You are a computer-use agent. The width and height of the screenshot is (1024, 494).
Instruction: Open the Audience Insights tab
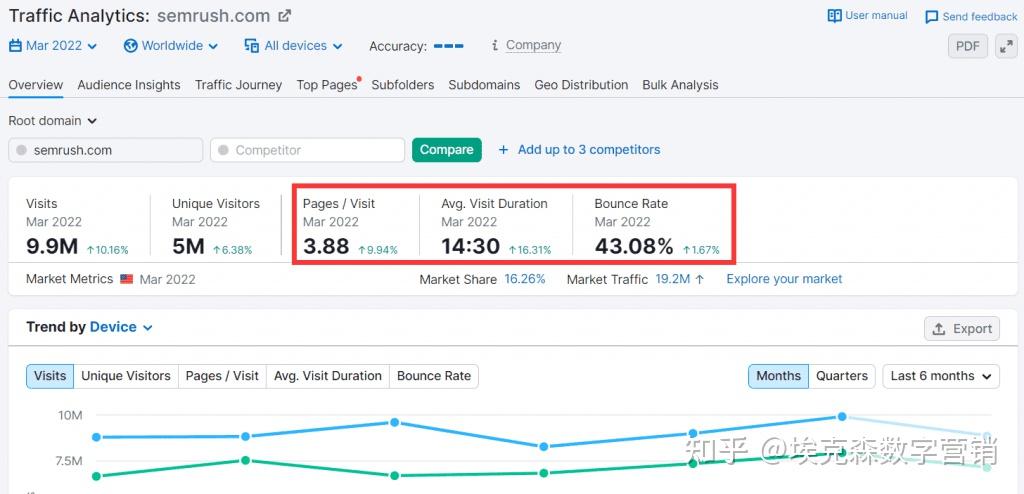[x=129, y=85]
